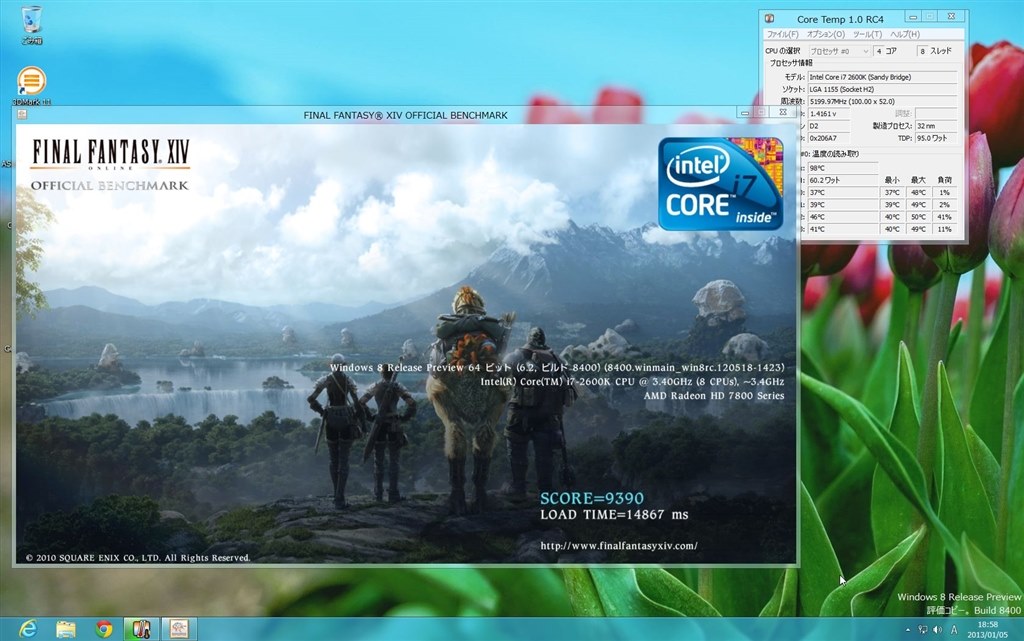Switch to Core Temp taskbar button
The height and width of the screenshot is (641, 1024).
click(x=141, y=629)
